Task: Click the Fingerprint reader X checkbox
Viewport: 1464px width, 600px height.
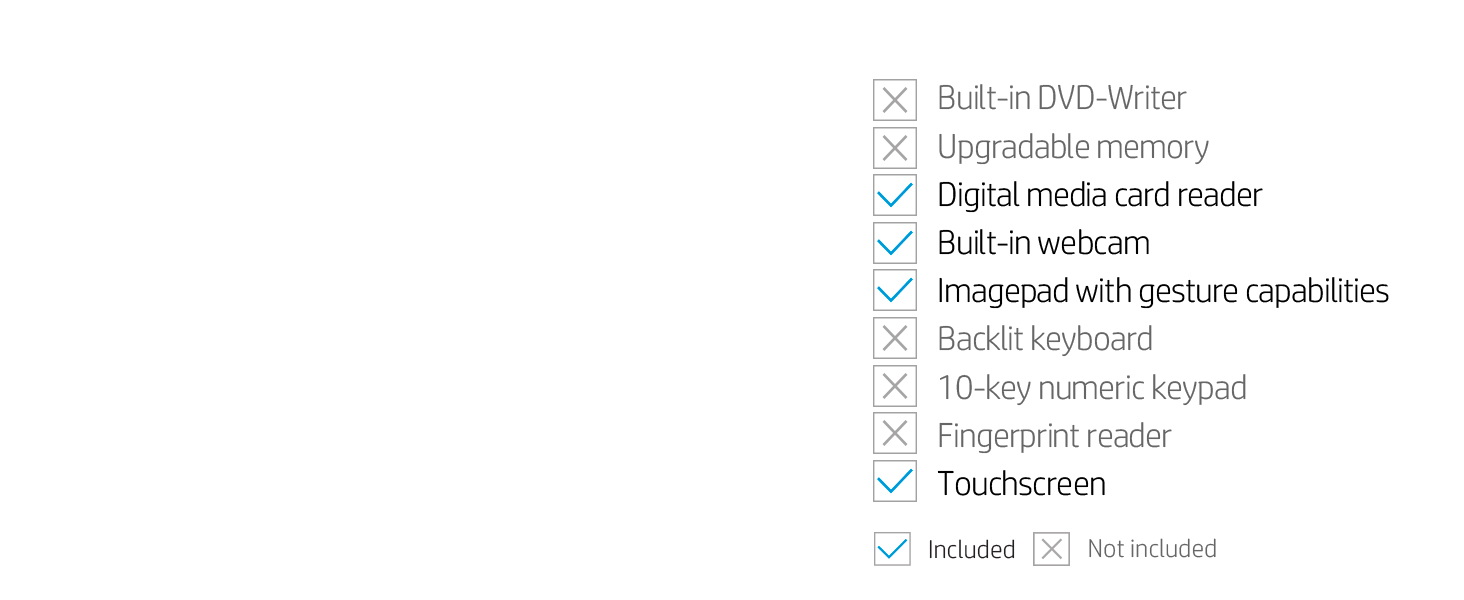Action: [894, 433]
